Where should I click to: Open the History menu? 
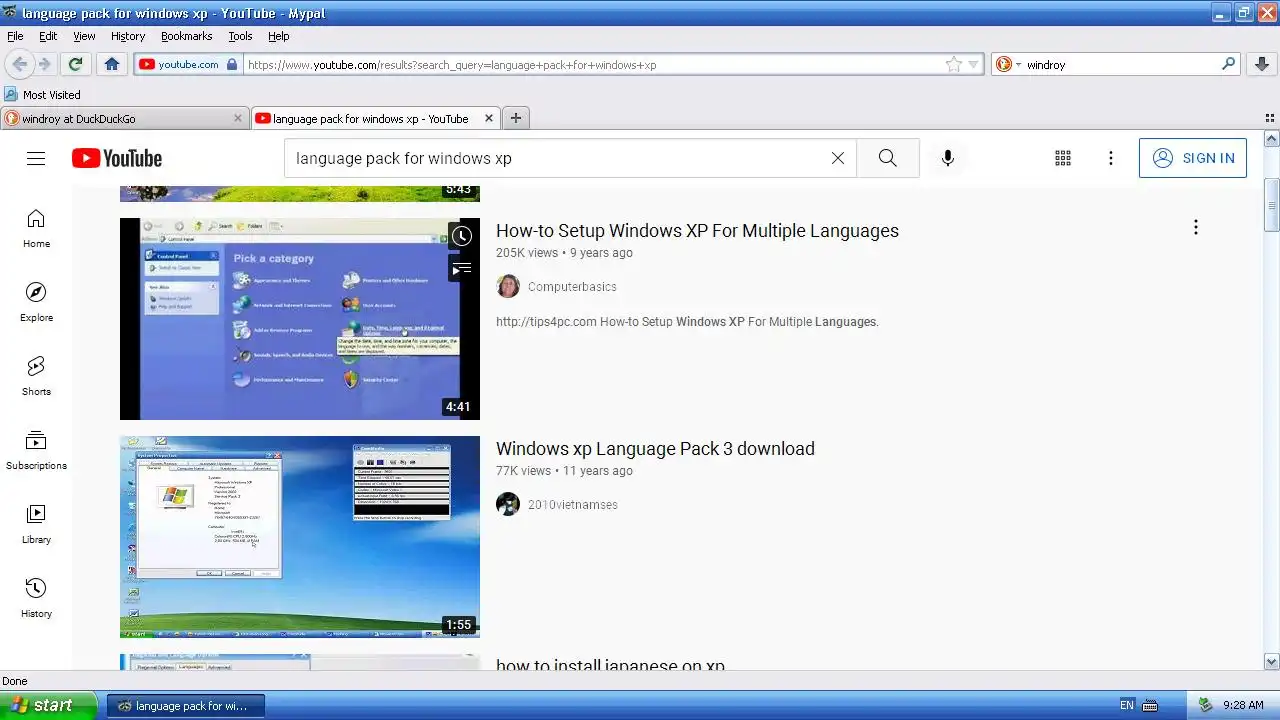coord(128,36)
